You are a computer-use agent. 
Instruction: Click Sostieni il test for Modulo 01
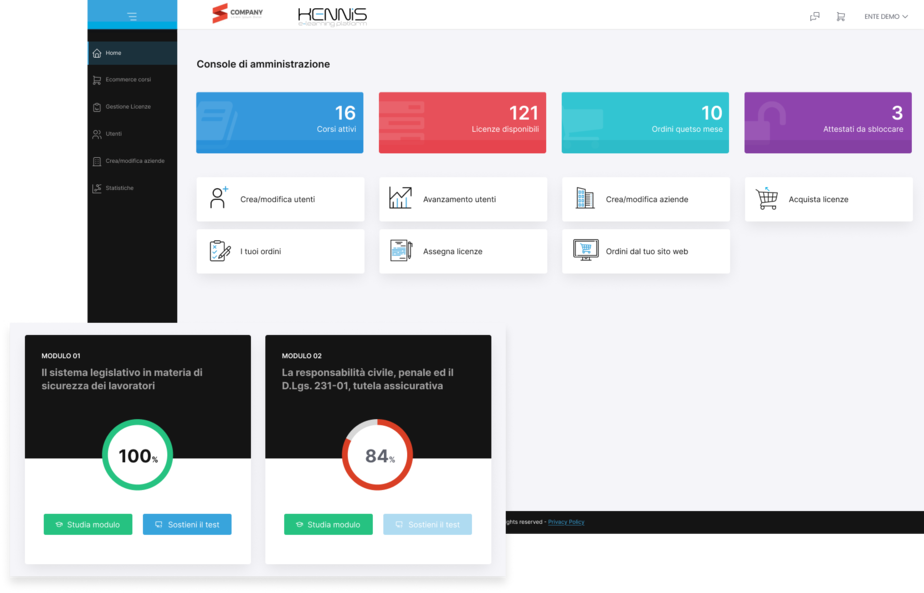coord(187,524)
